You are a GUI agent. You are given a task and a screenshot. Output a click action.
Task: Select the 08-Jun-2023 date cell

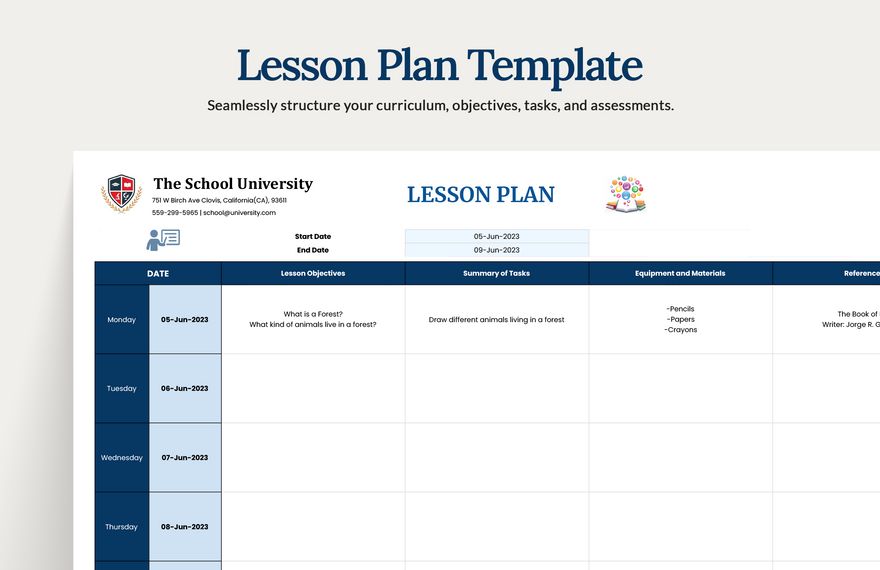click(185, 527)
